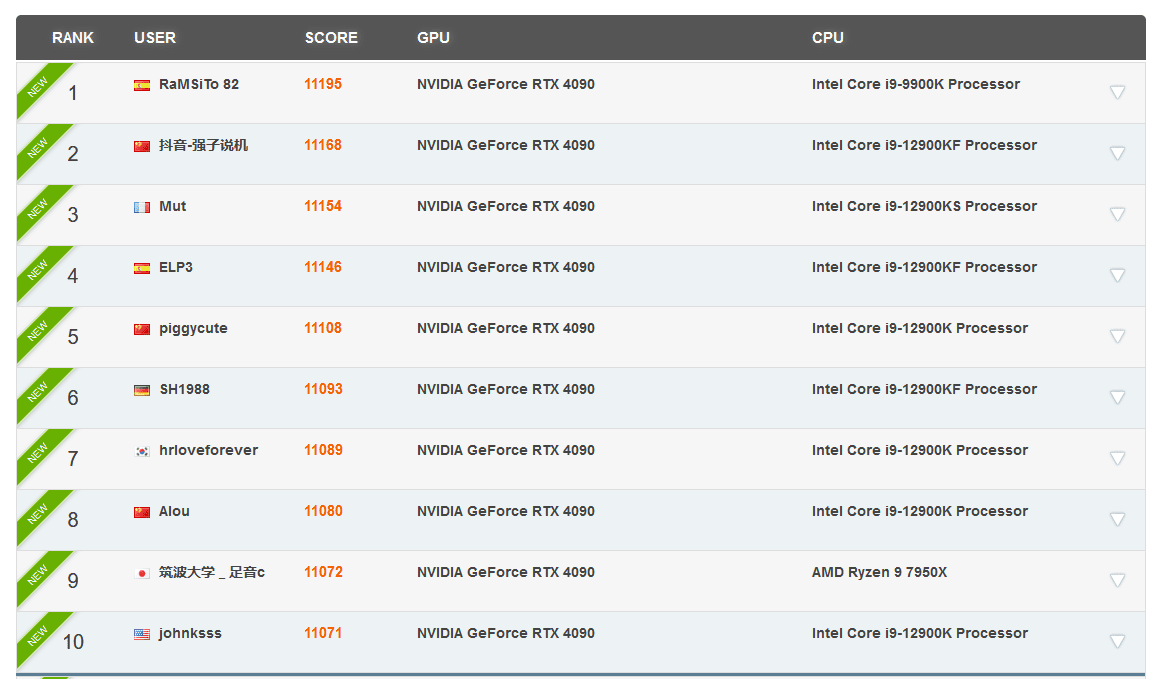Click US flag next to johnksss
Screen dimensions: 1165x679
142,634
